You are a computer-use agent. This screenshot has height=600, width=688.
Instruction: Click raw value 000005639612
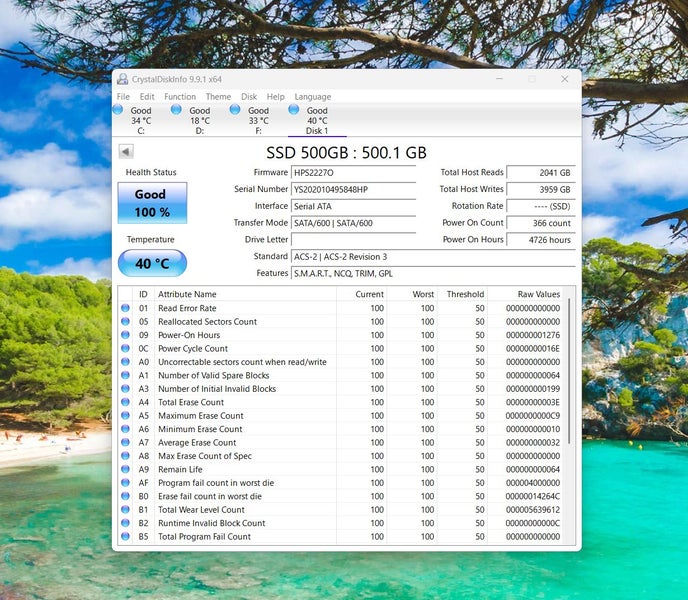(533, 510)
